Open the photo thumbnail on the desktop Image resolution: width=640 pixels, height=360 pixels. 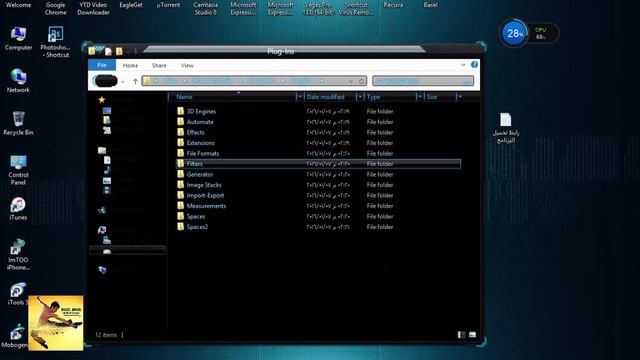coord(56,323)
